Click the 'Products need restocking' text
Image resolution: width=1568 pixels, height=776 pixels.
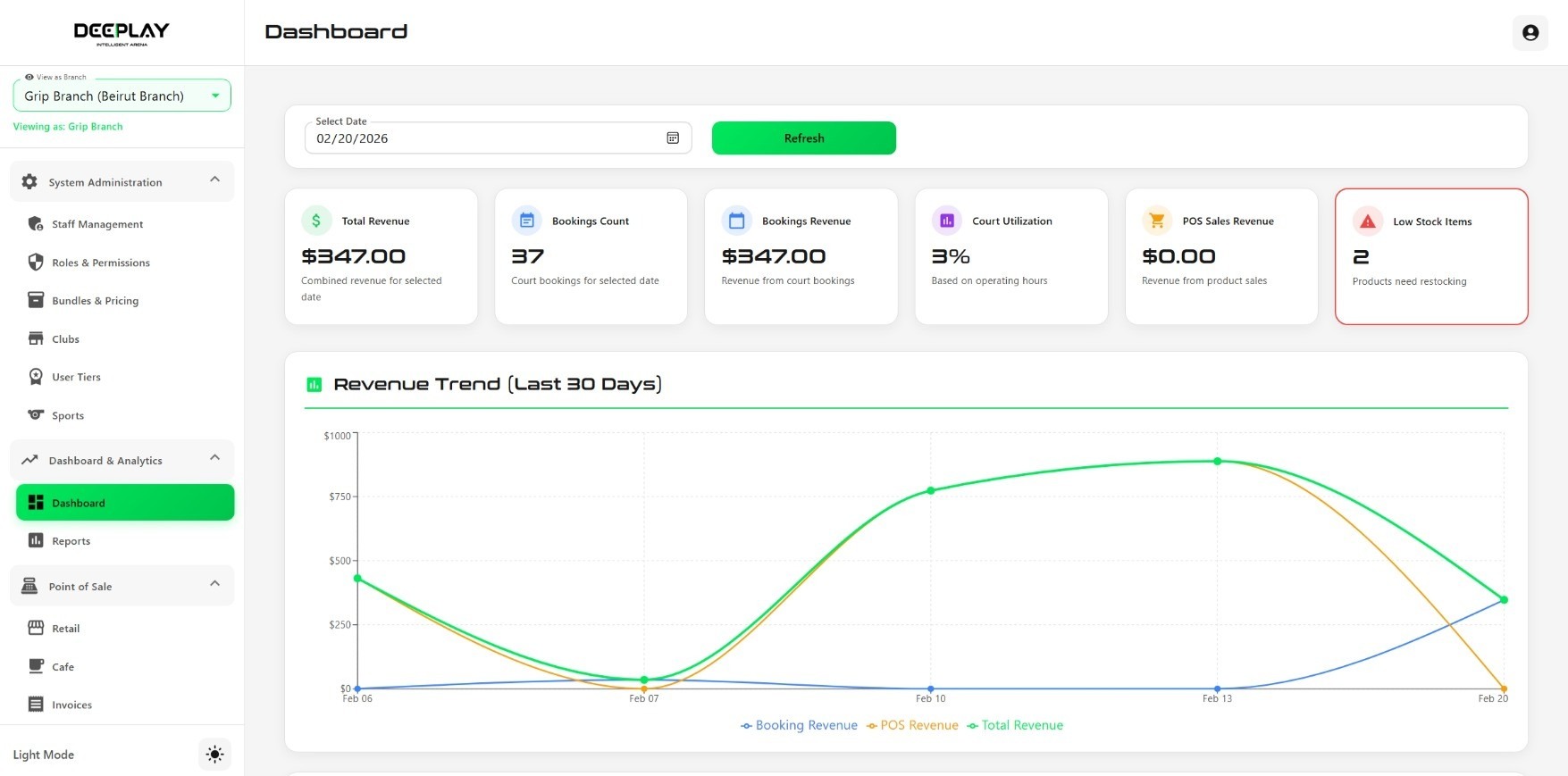coord(1409,281)
